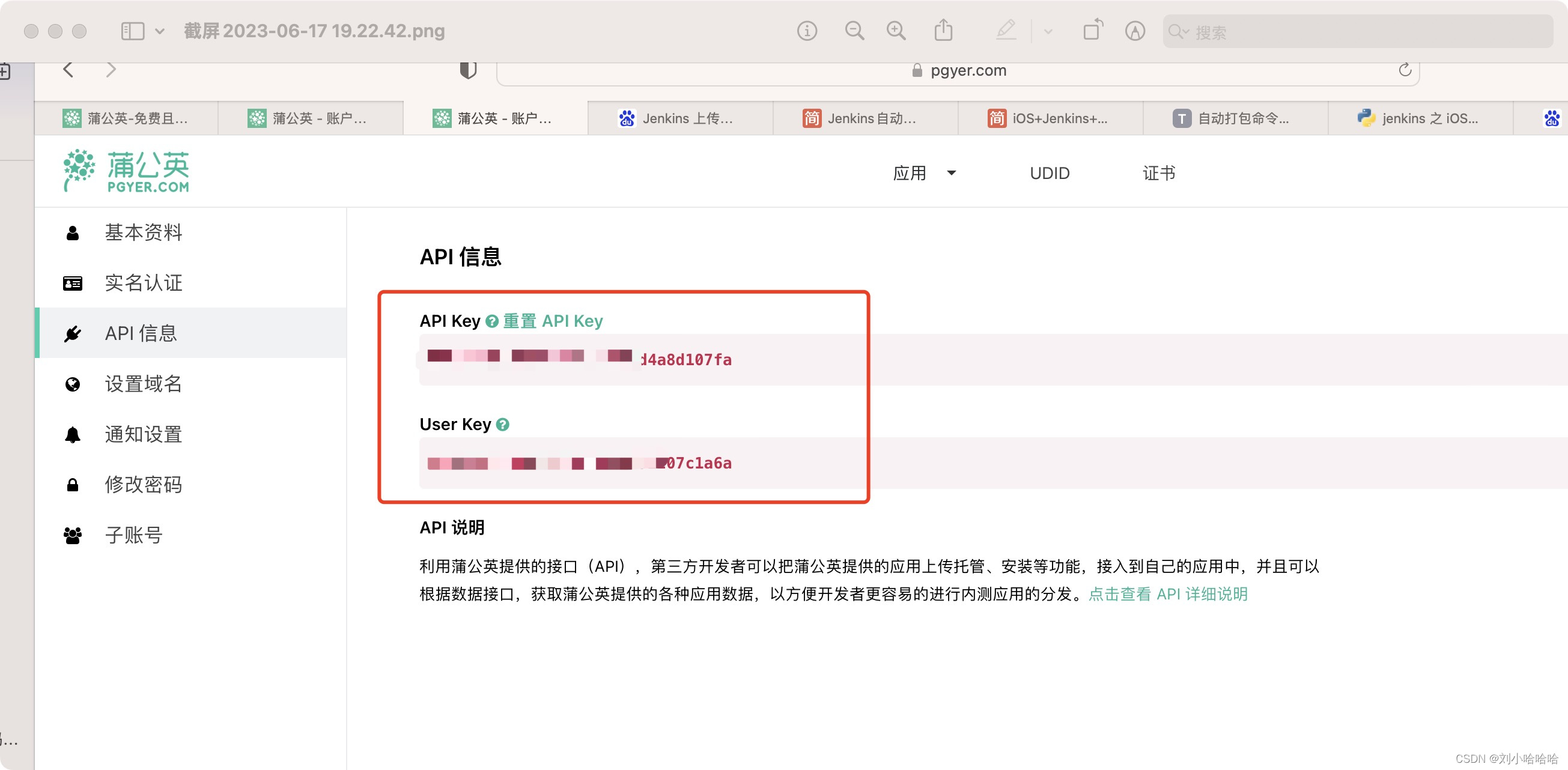1568x770 pixels.
Task: Switch to the Jenkins 上传... tab
Action: (681, 118)
